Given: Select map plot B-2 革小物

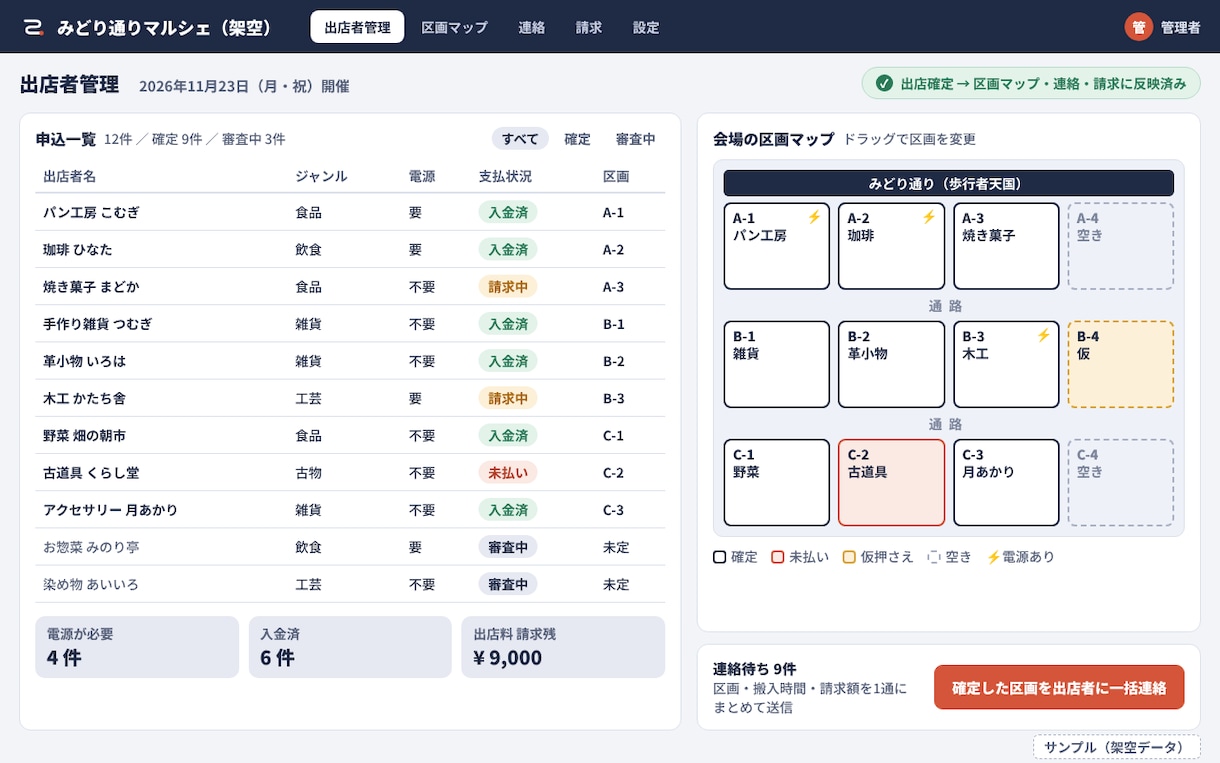Looking at the screenshot, I should point(891,364).
